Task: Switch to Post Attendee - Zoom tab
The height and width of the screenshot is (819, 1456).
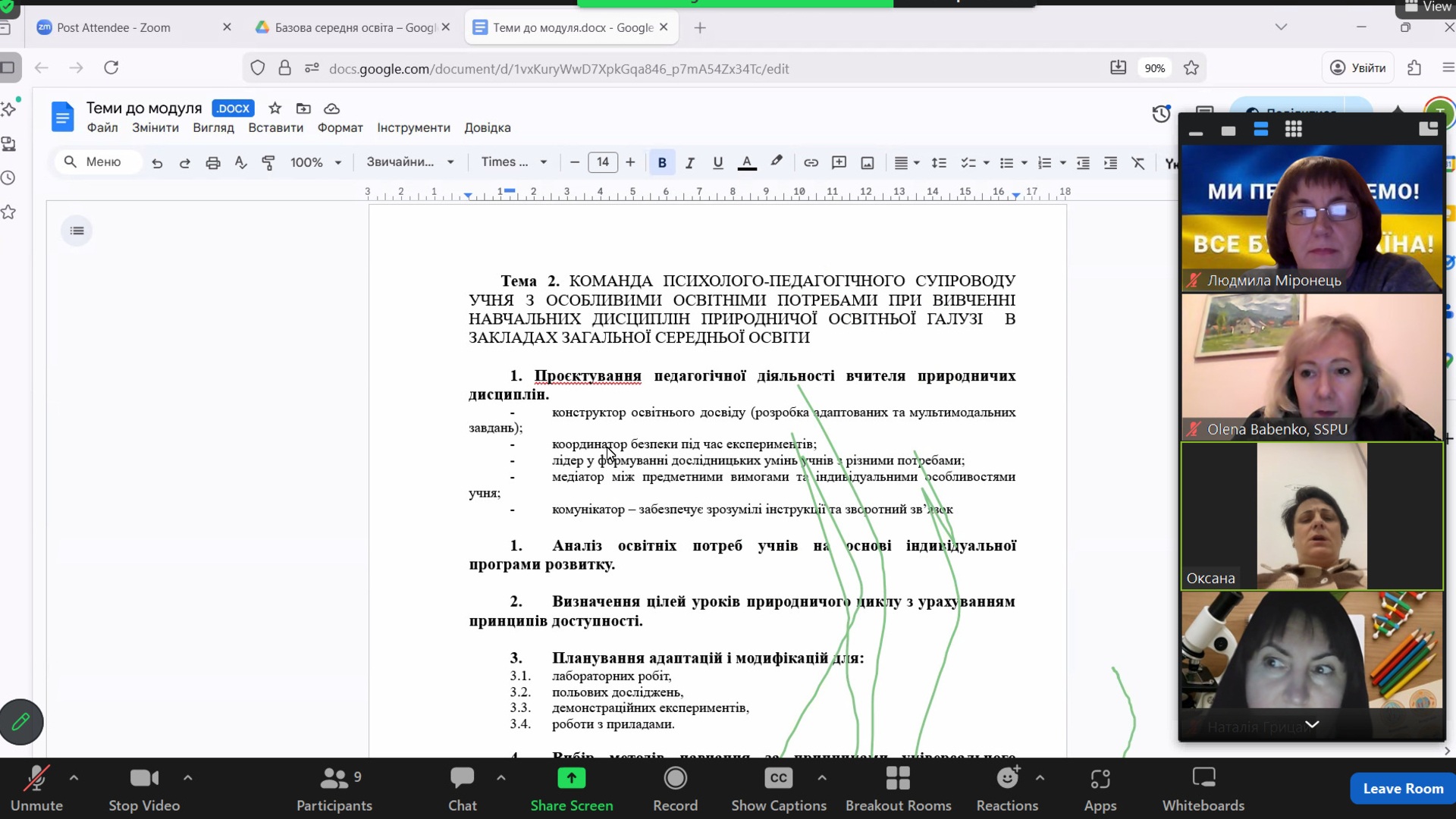Action: point(114,27)
